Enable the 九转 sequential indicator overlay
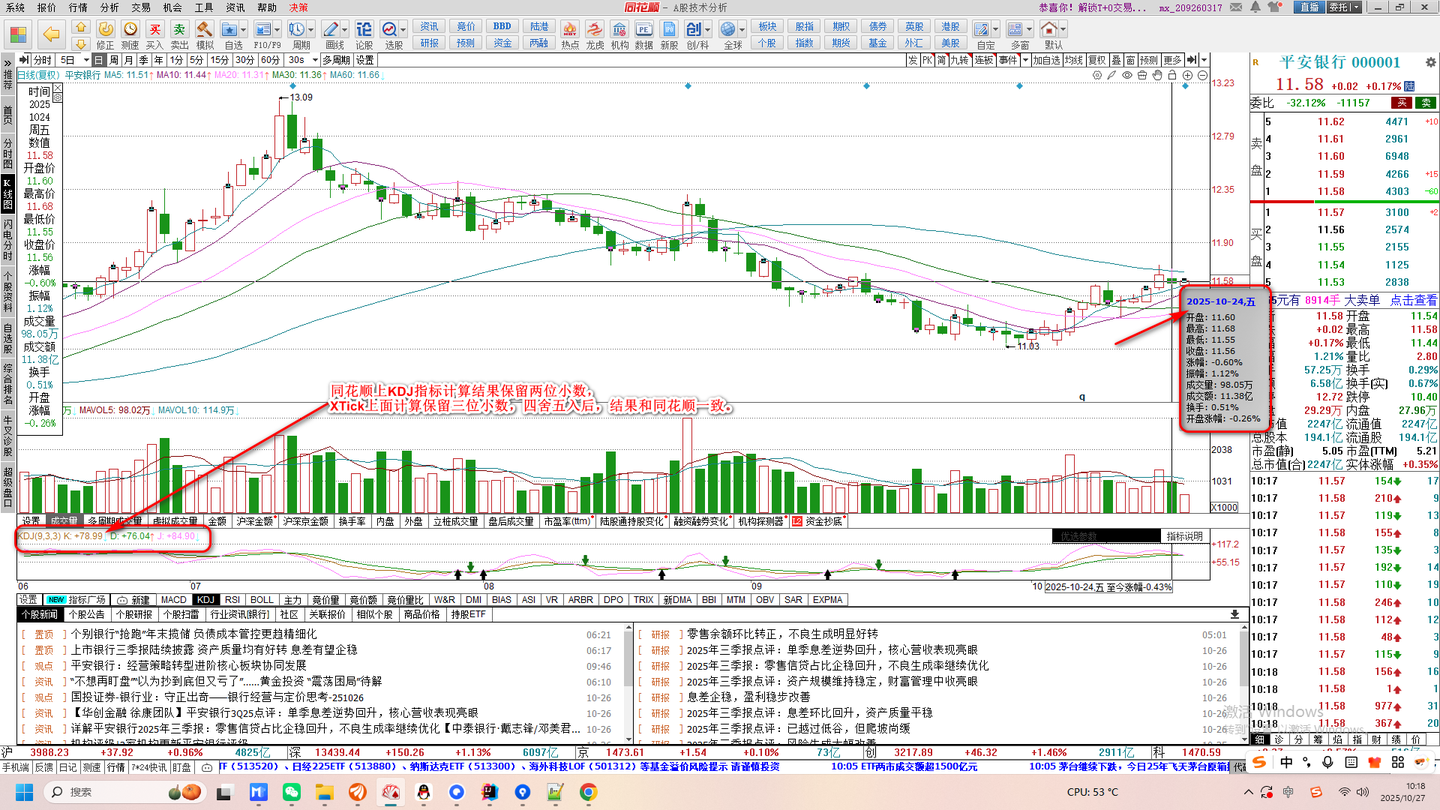The image size is (1440, 810). (x=960, y=60)
